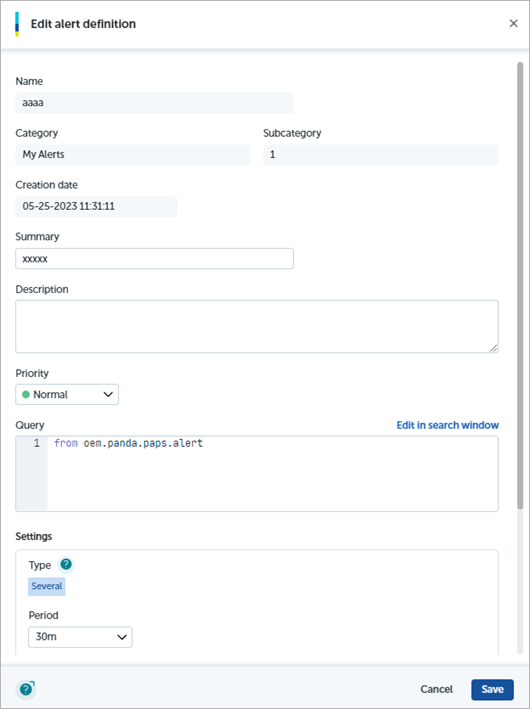Click Edit in search window link

[448, 425]
